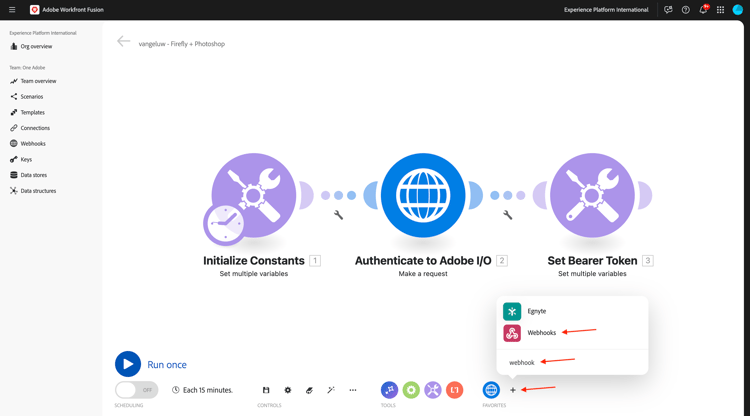
Task: Click wrench between Initialize Constants and Authenticate
Action: [x=338, y=215]
